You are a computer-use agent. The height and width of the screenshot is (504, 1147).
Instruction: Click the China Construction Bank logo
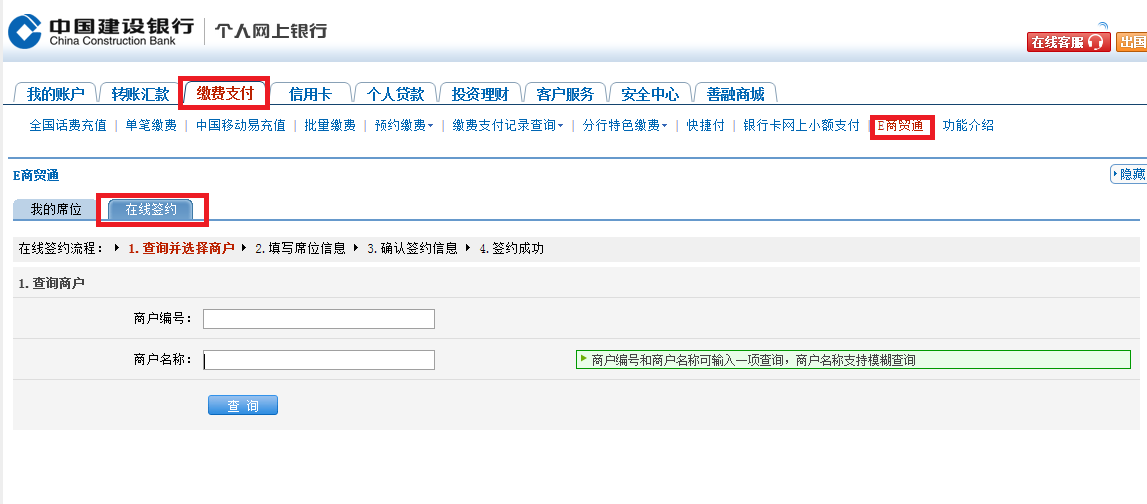[100, 30]
